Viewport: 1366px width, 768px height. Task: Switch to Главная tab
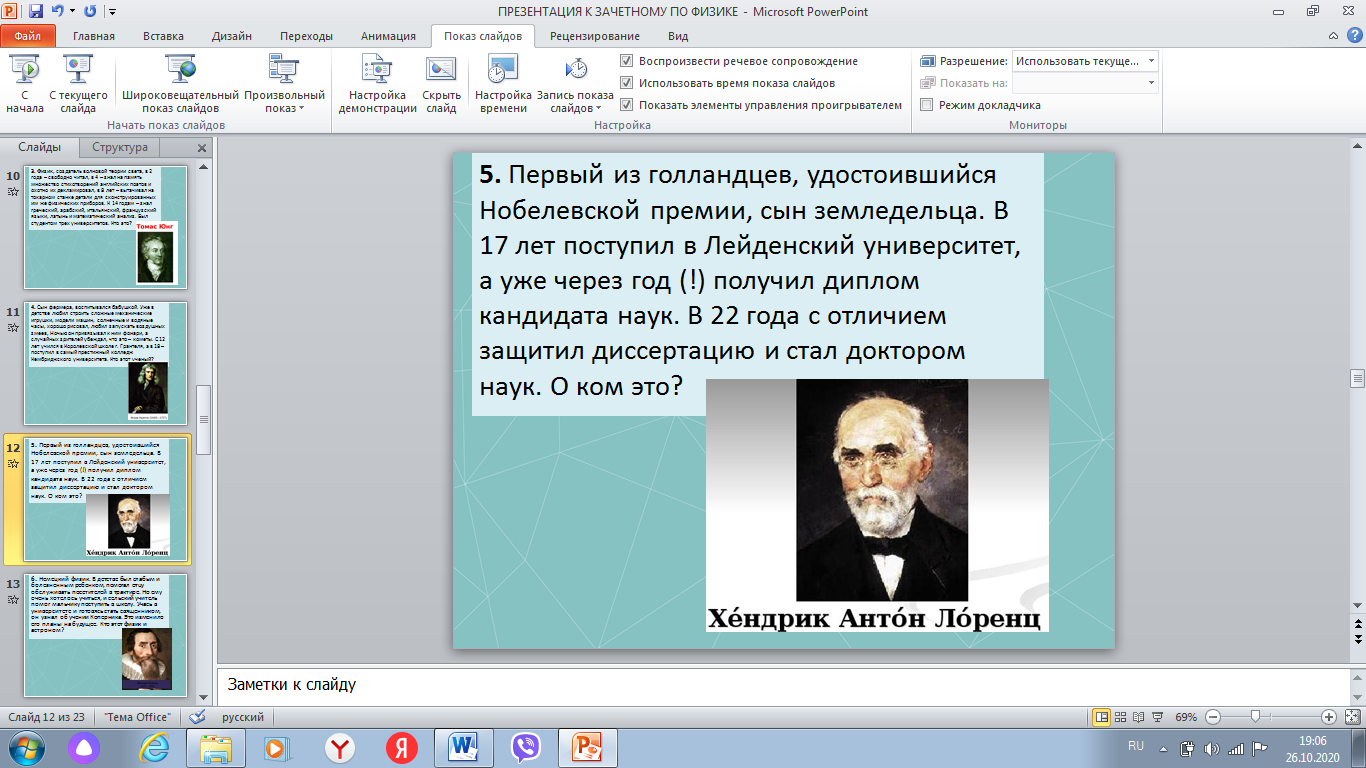tap(93, 36)
